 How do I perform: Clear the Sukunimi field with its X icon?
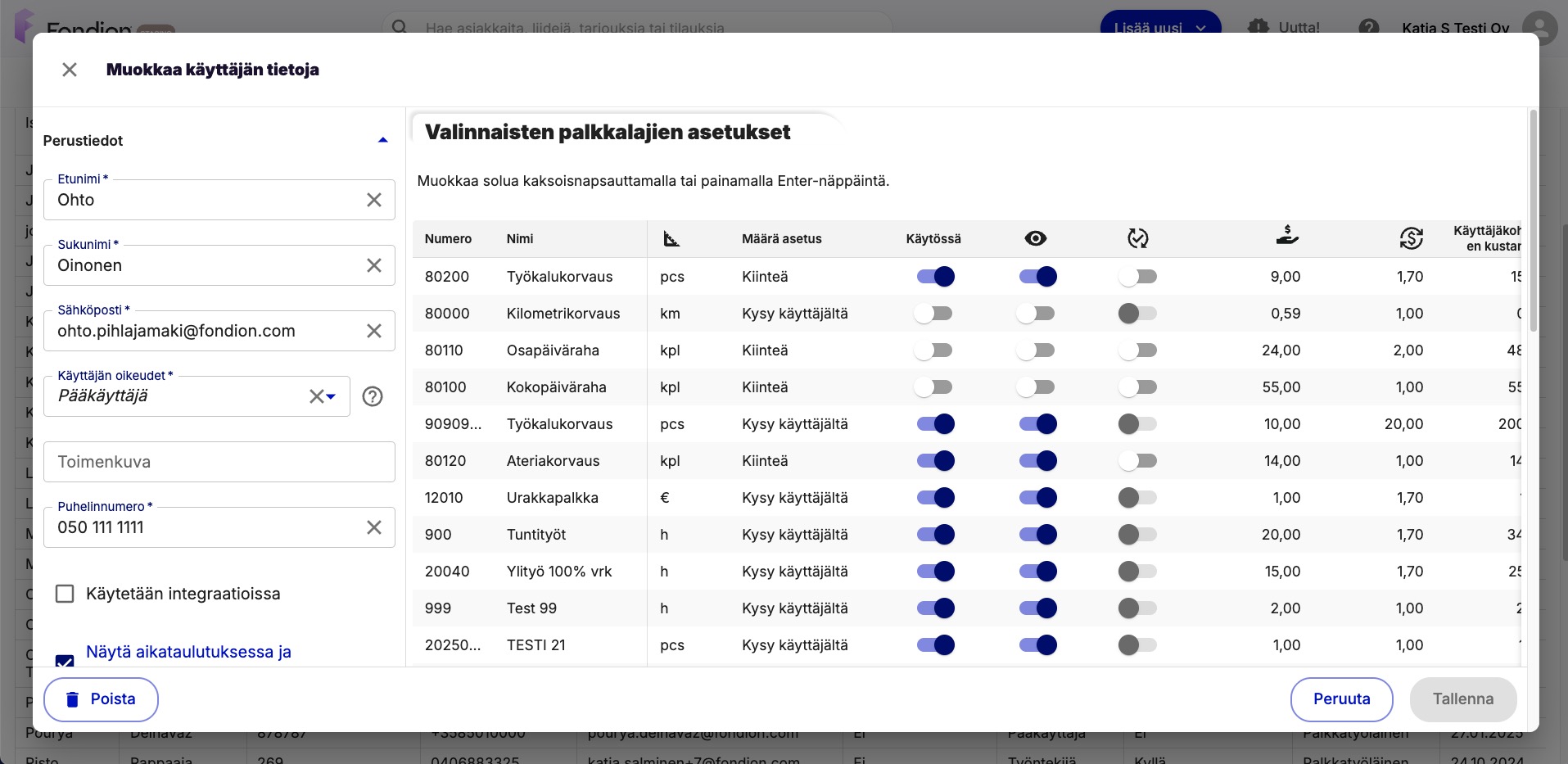pyautogui.click(x=374, y=265)
